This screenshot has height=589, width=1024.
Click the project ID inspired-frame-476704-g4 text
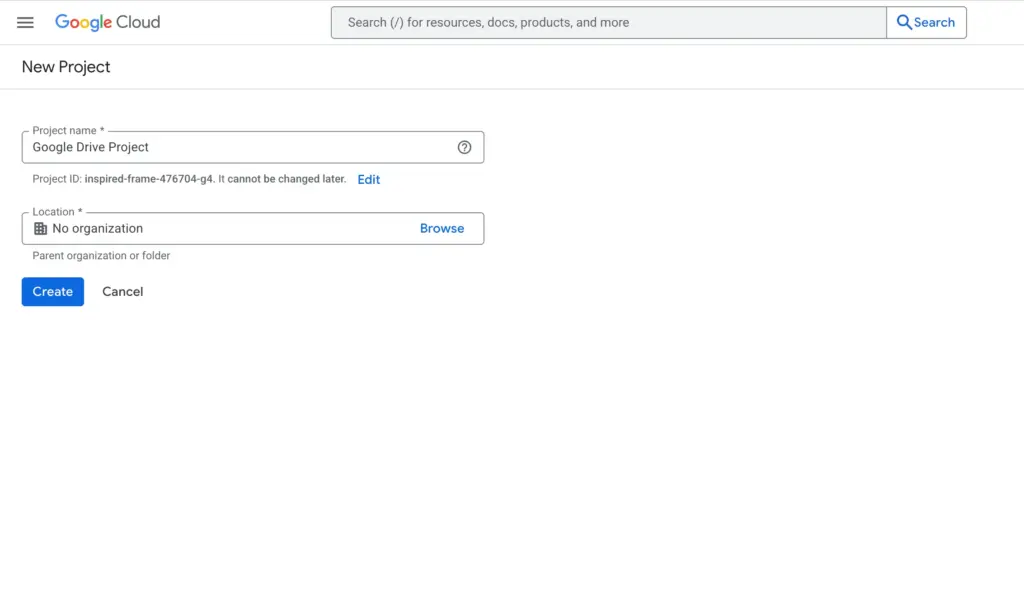pyautogui.click(x=149, y=179)
